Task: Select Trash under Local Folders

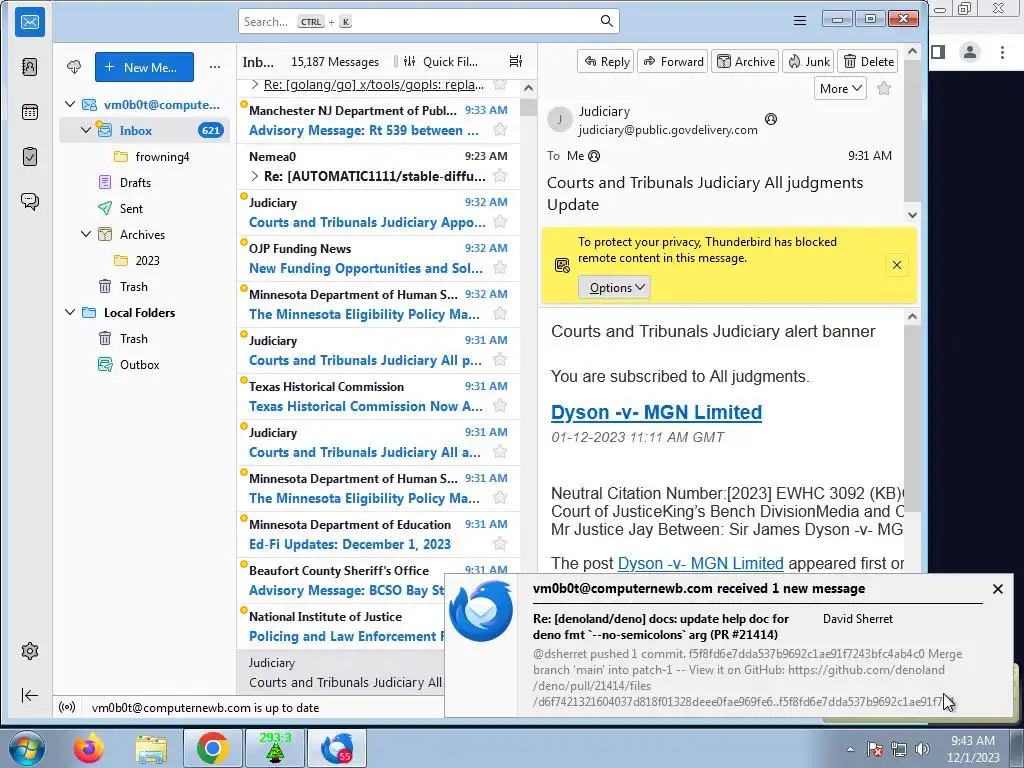Action: click(x=144, y=338)
